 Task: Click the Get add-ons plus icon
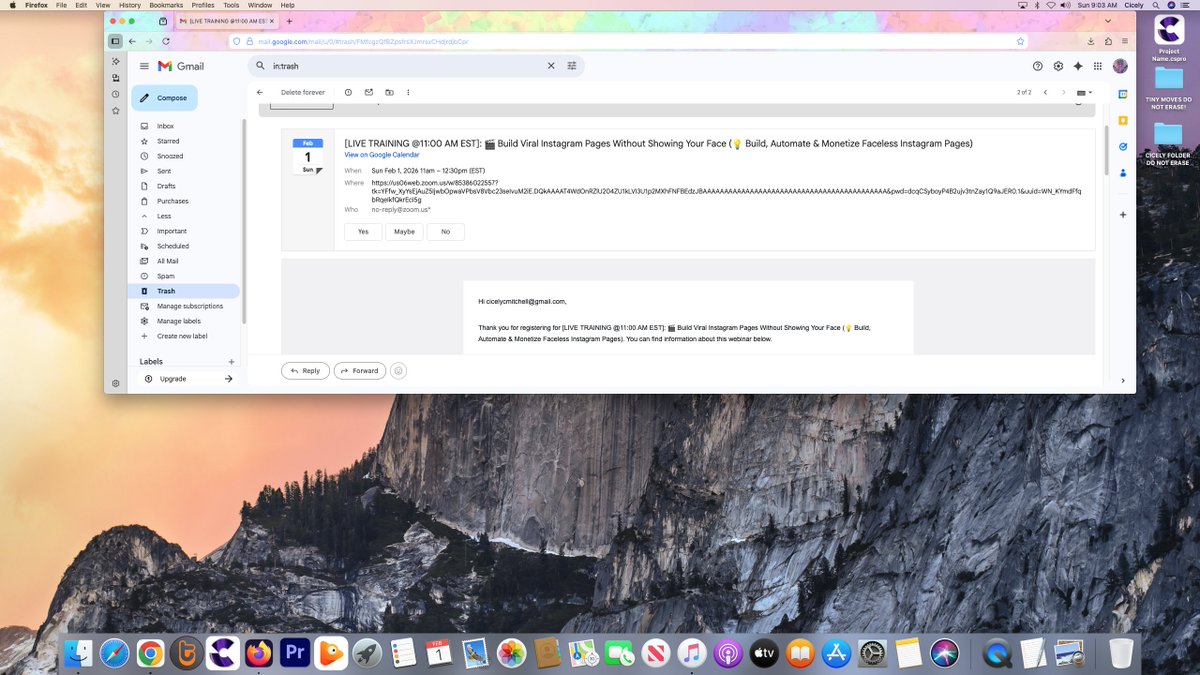point(1123,215)
